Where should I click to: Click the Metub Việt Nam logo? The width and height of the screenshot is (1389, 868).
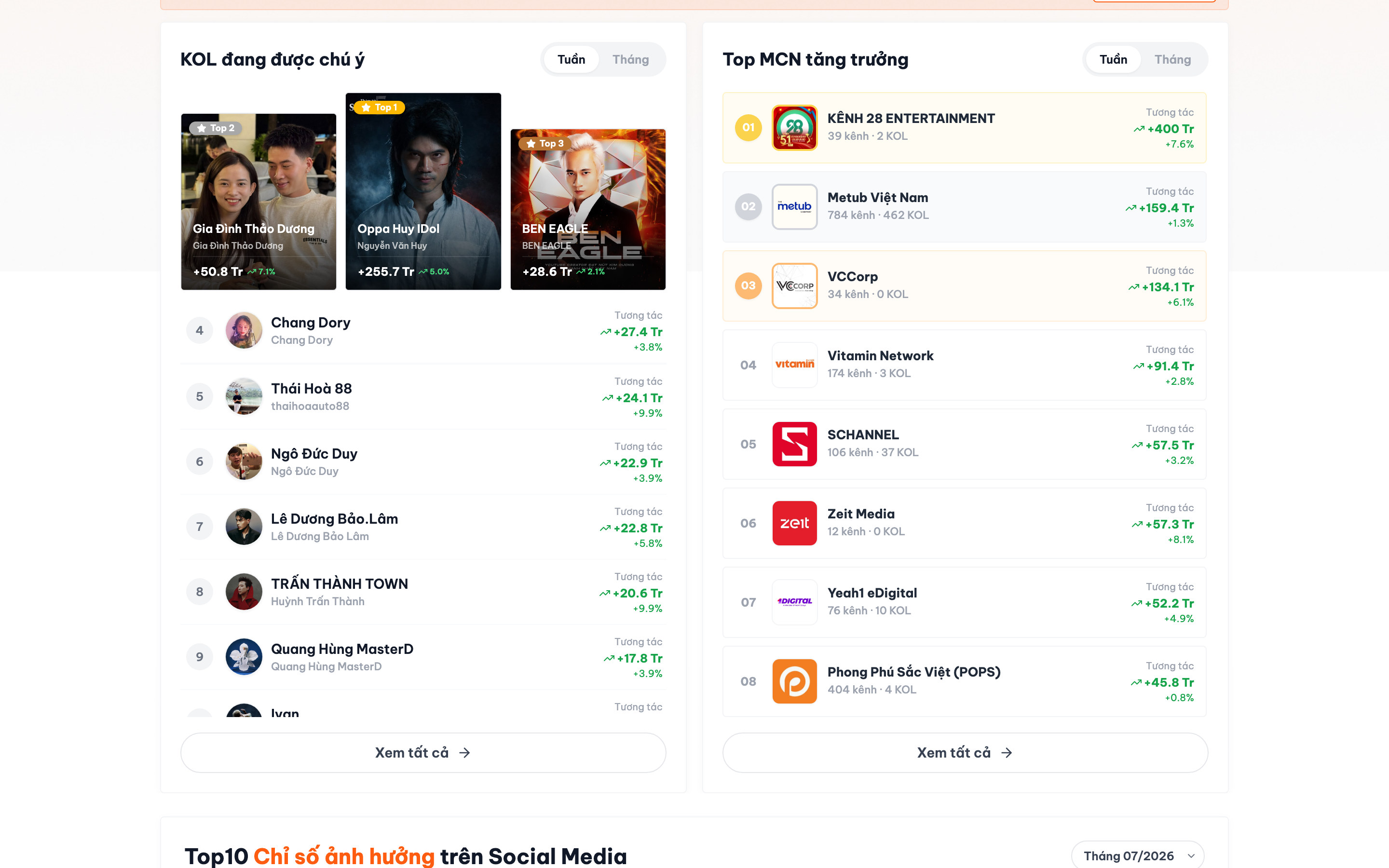coord(794,207)
